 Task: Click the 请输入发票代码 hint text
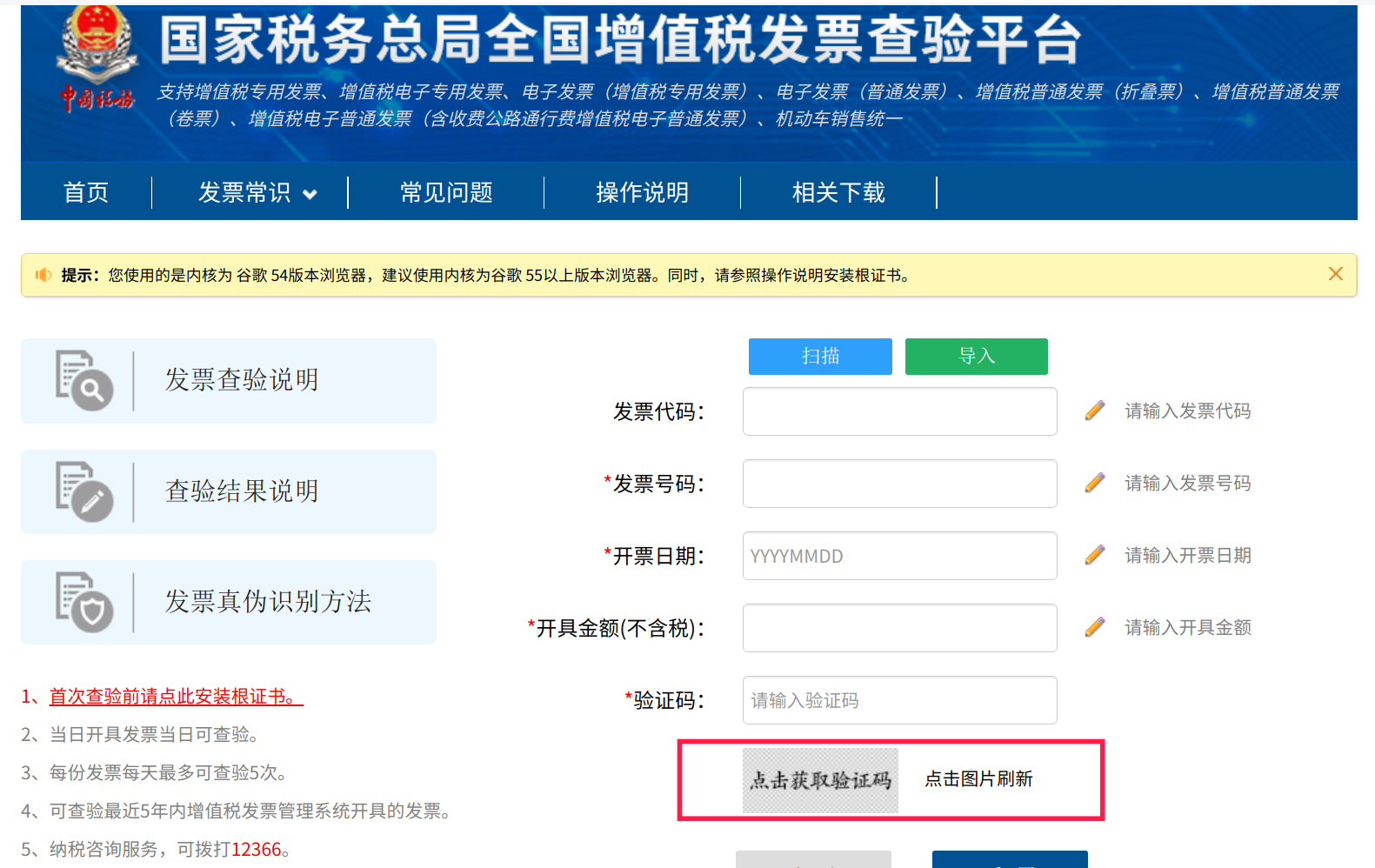click(x=1188, y=411)
